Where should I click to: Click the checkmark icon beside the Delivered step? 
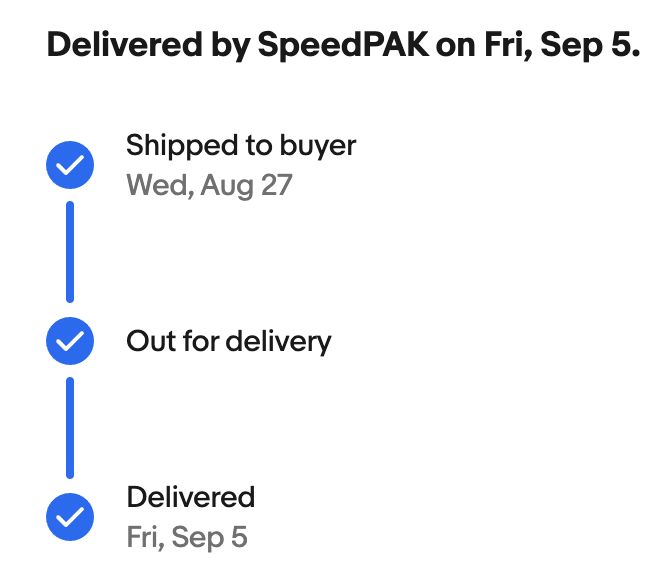pyautogui.click(x=70, y=517)
